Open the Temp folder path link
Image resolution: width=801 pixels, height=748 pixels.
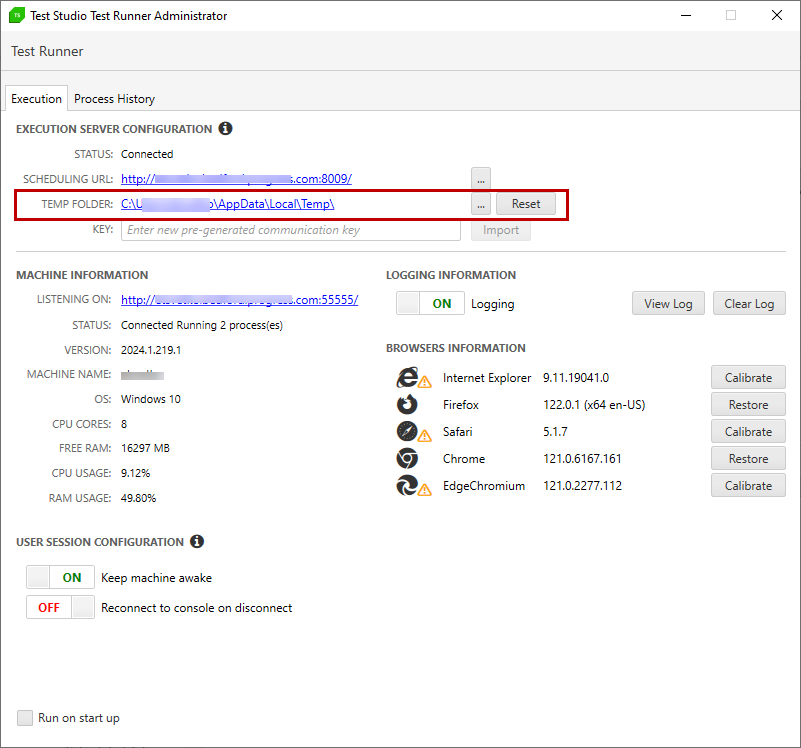pyautogui.click(x=227, y=204)
